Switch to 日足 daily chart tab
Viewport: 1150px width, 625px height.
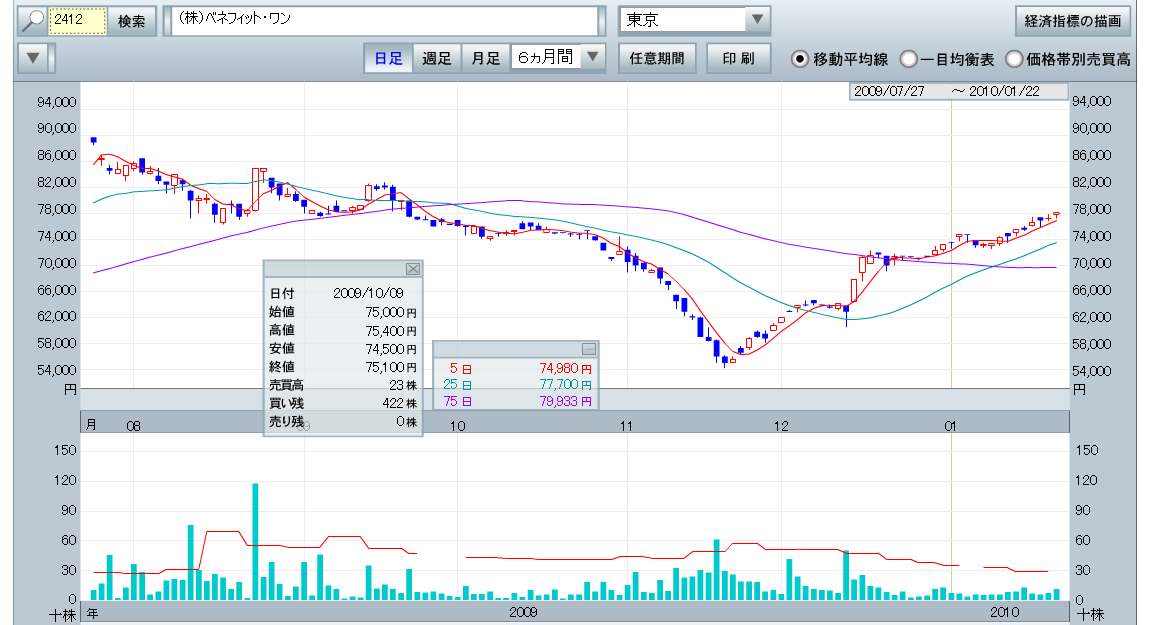(x=388, y=58)
